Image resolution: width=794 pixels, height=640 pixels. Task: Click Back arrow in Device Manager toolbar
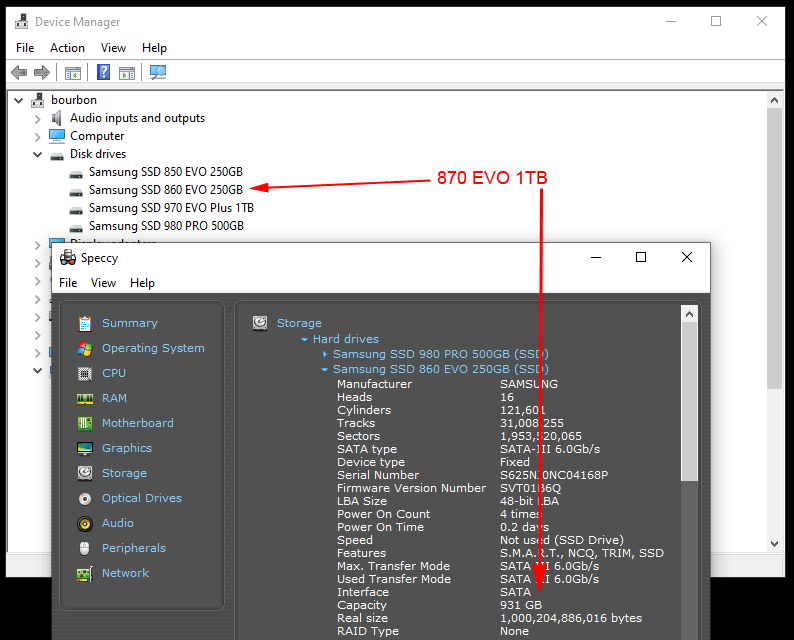click(19, 72)
